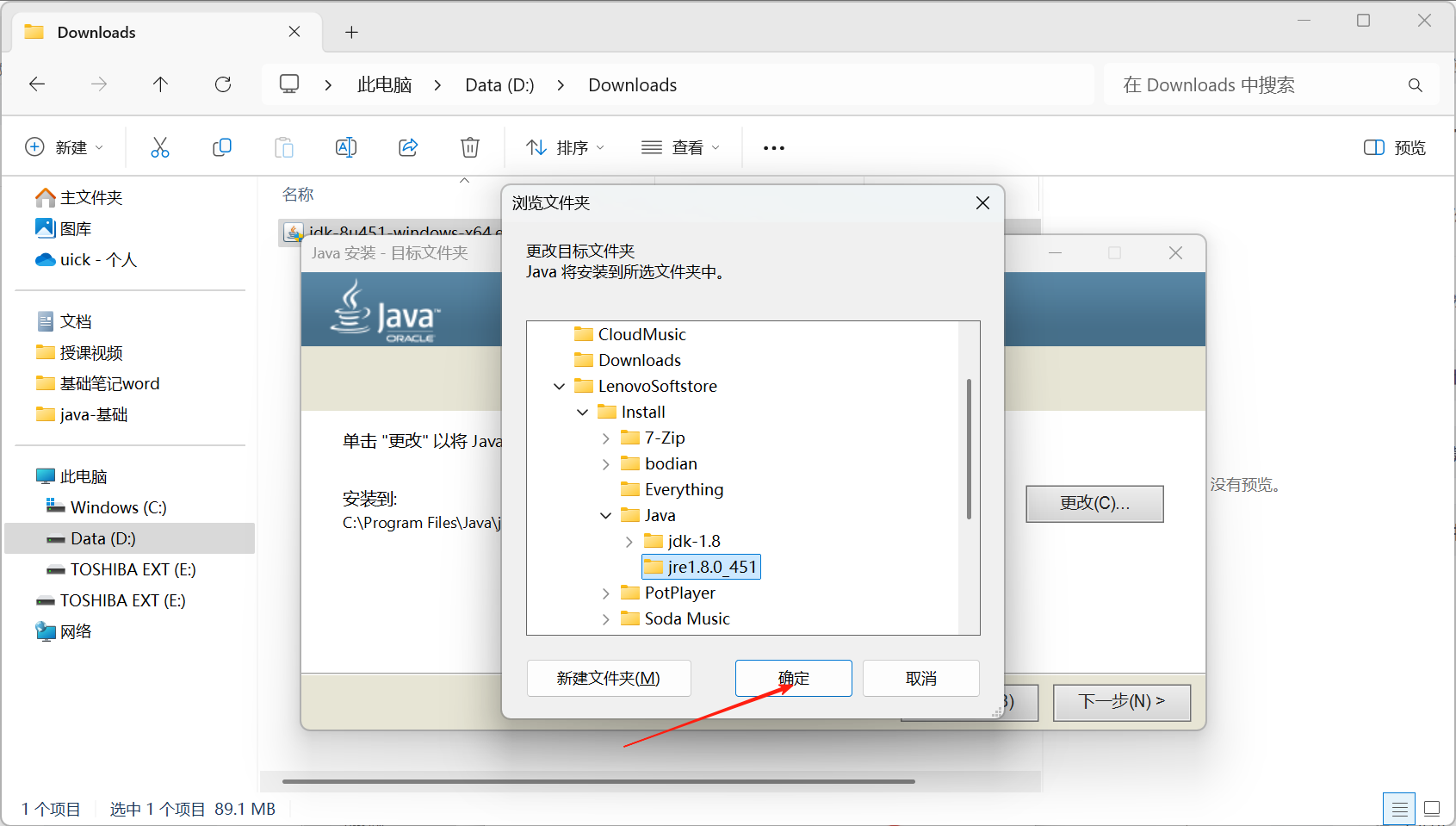The width and height of the screenshot is (1456, 826).
Task: Expand the chevron after Data (D:) in the address bar
Action: point(561,84)
